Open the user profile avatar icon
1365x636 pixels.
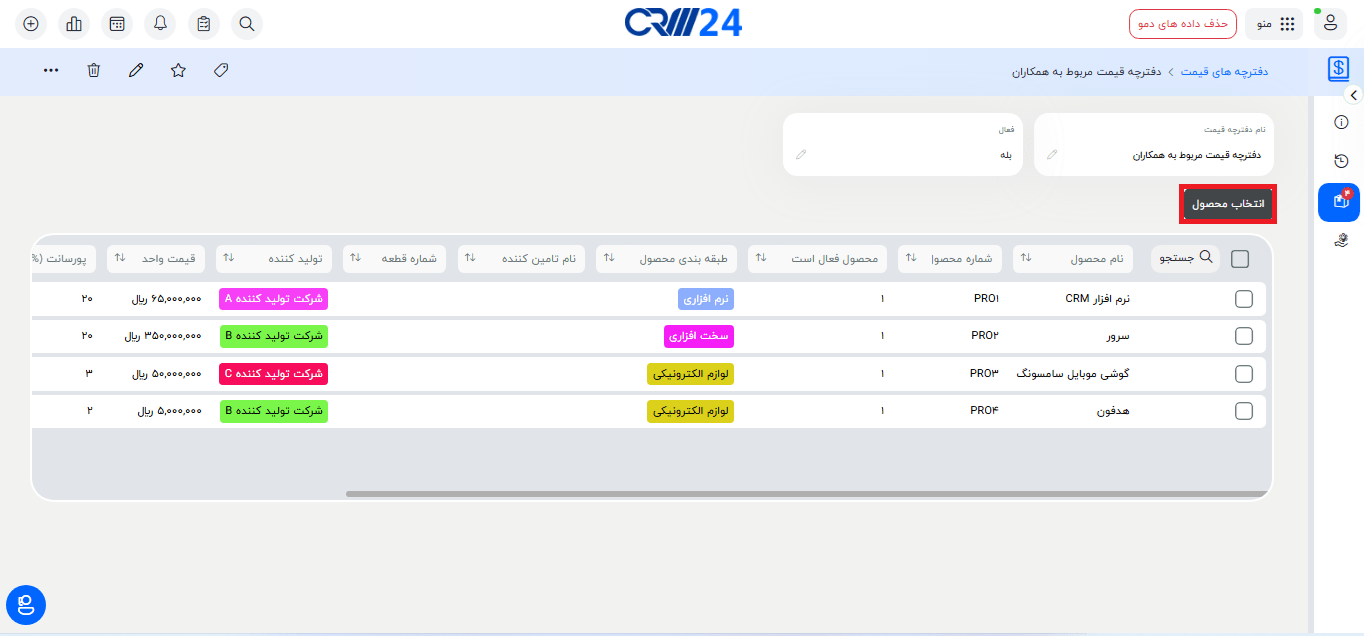[x=1331, y=24]
